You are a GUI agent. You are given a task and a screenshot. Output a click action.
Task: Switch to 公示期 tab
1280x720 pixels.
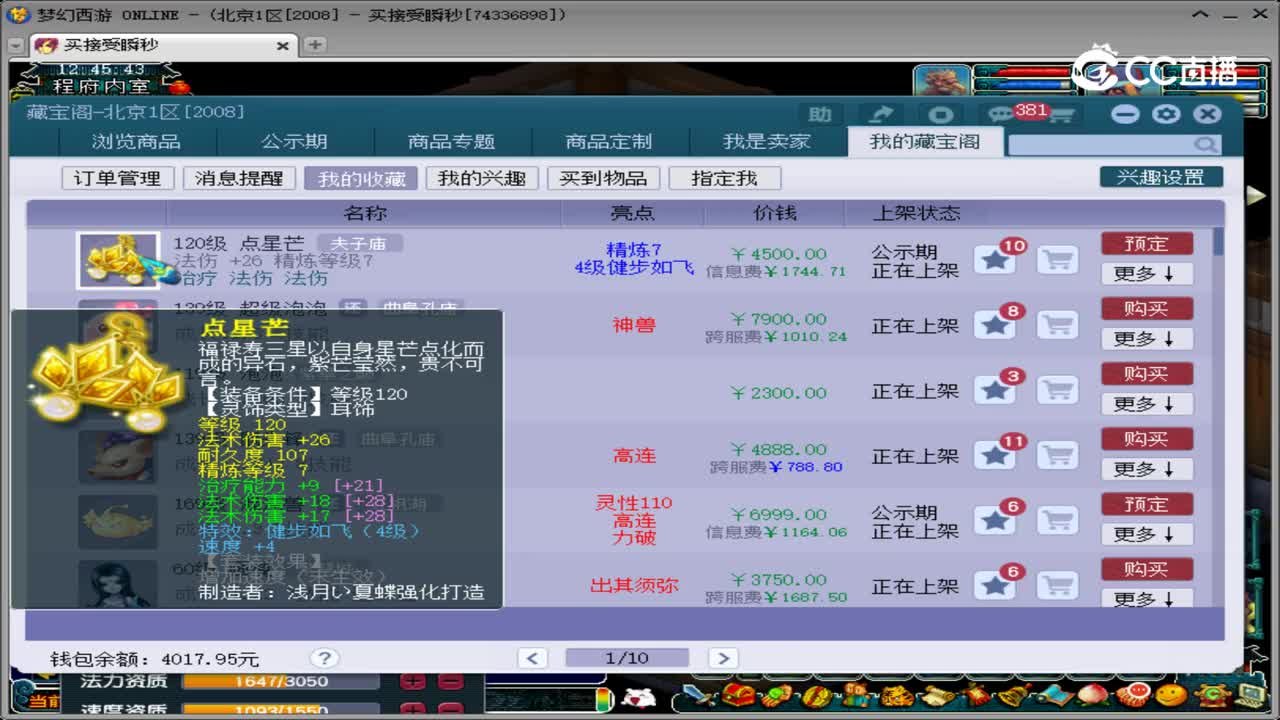click(x=294, y=142)
